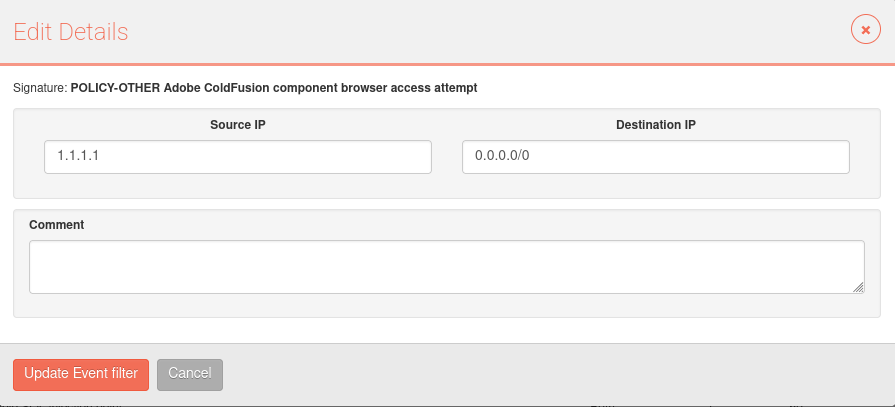The height and width of the screenshot is (407, 895).
Task: Click inside the empty Comment text area
Action: (446, 267)
